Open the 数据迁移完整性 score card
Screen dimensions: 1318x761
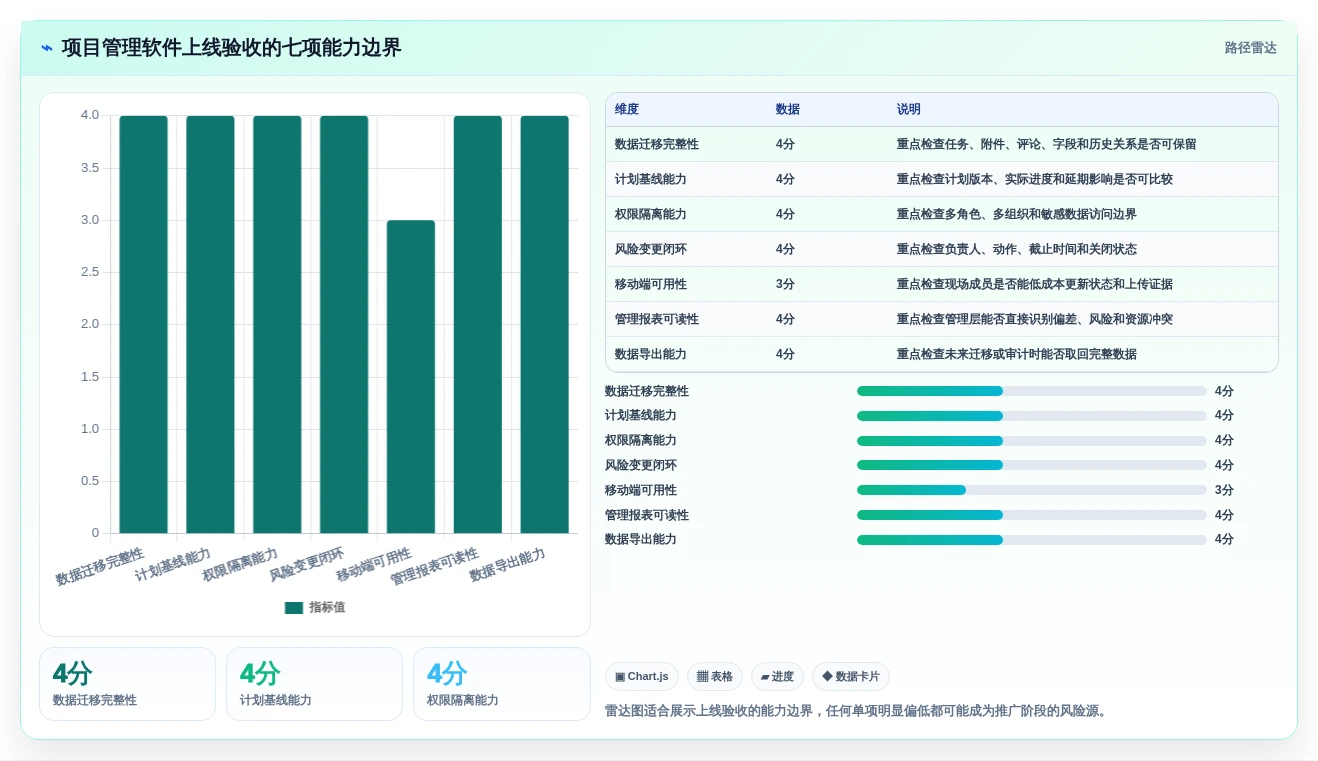[127, 684]
